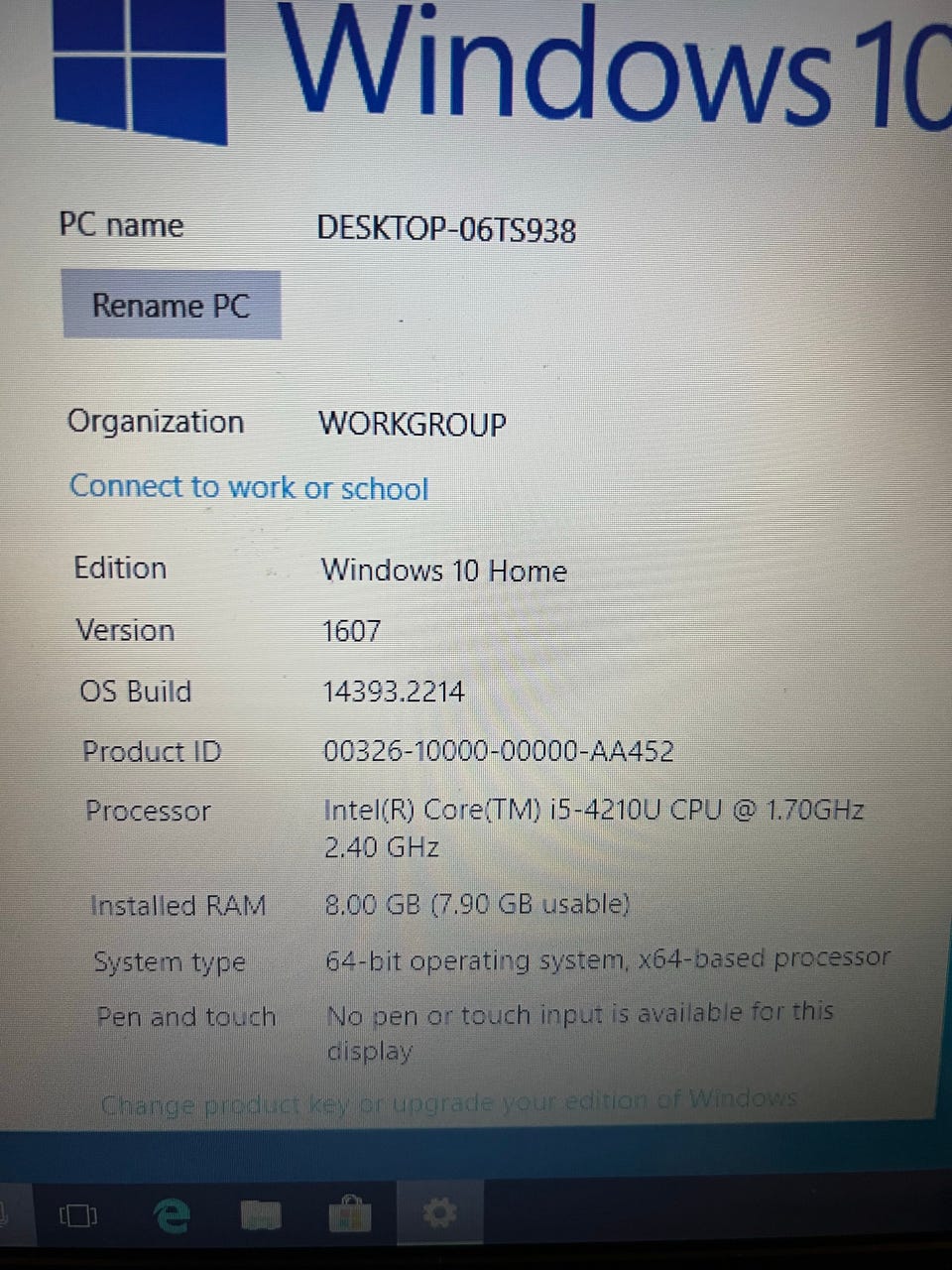
Task: Launch Microsoft Edge from the taskbar
Action: click(172, 1214)
